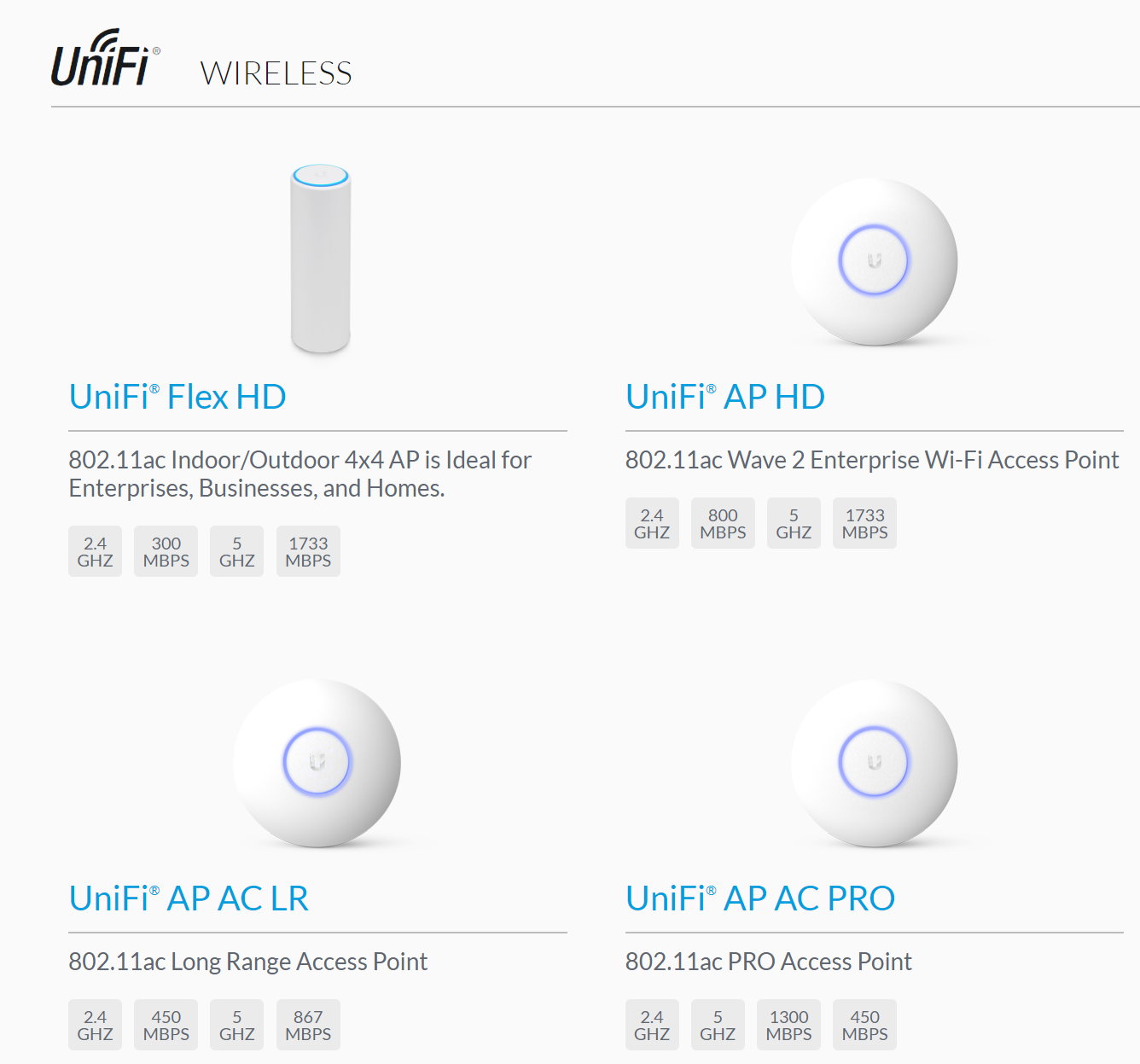Click the Flex HD Indoor/Outdoor description text

coord(300,474)
